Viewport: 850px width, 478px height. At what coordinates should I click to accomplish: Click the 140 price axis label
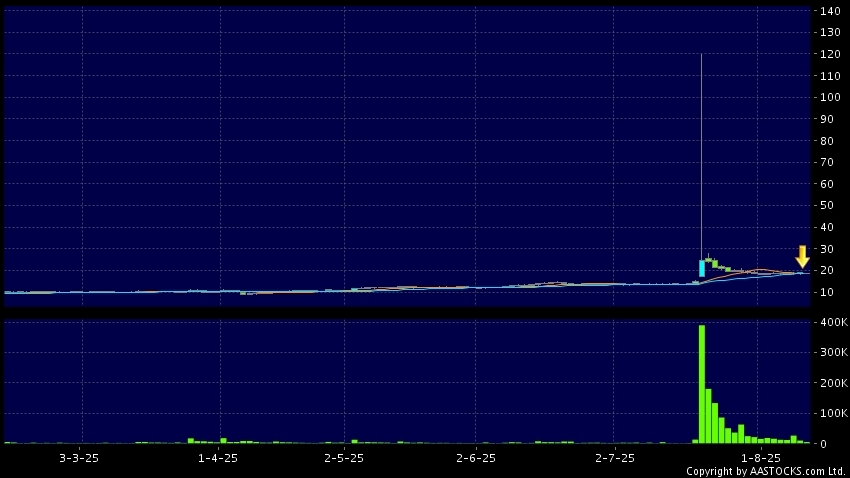(830, 11)
